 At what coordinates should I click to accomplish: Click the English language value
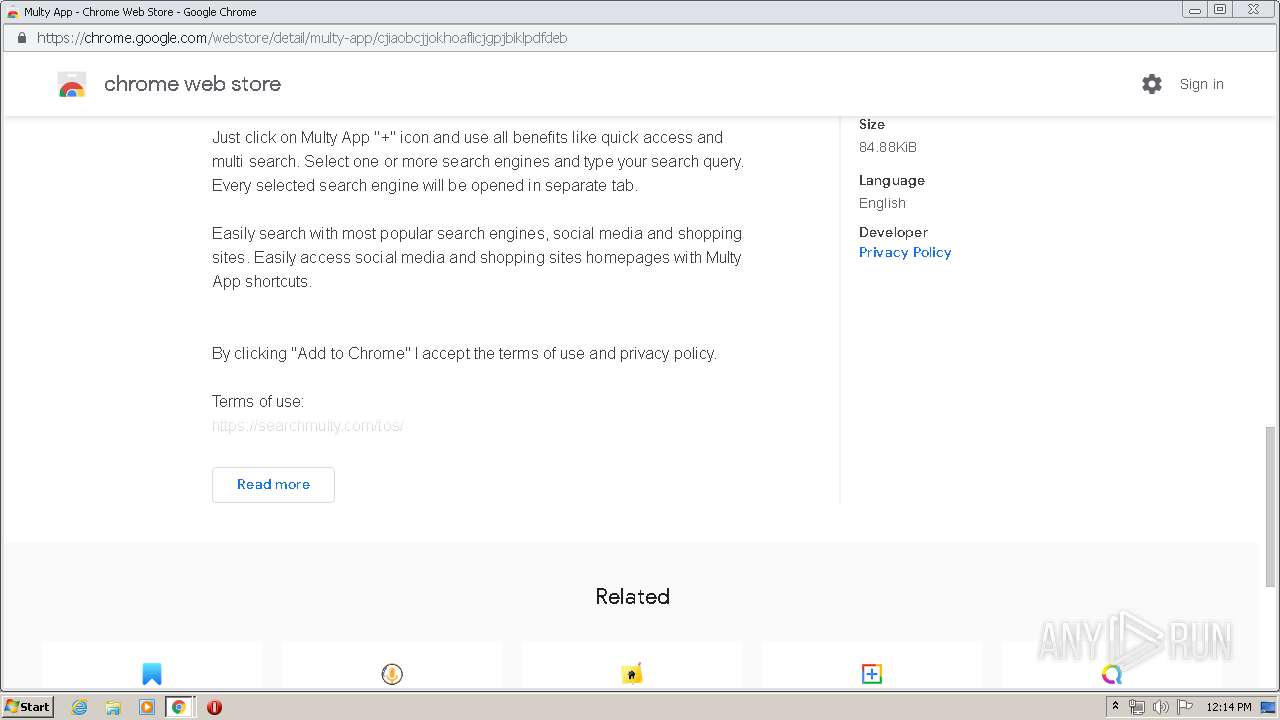click(882, 203)
